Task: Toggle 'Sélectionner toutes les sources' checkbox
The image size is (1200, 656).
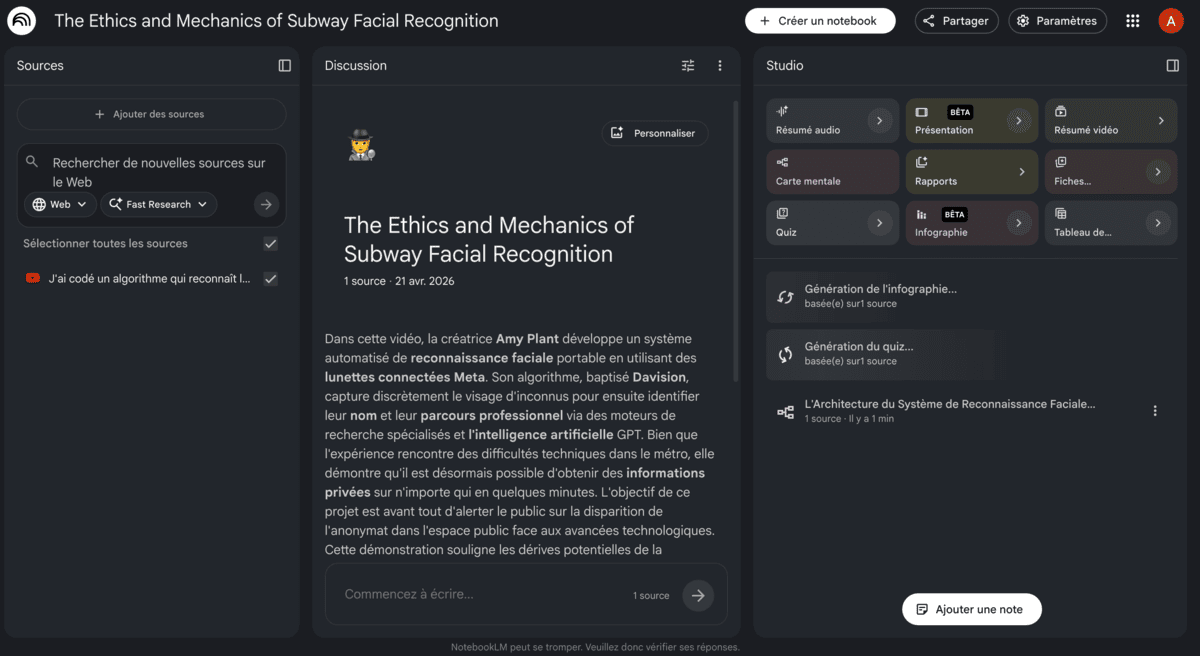Action: coord(270,244)
